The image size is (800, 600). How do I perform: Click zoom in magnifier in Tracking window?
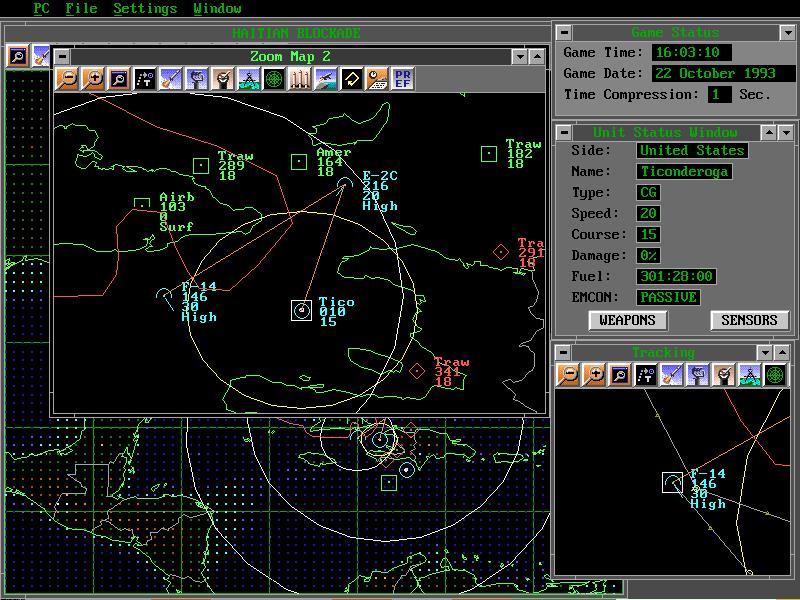pos(594,375)
